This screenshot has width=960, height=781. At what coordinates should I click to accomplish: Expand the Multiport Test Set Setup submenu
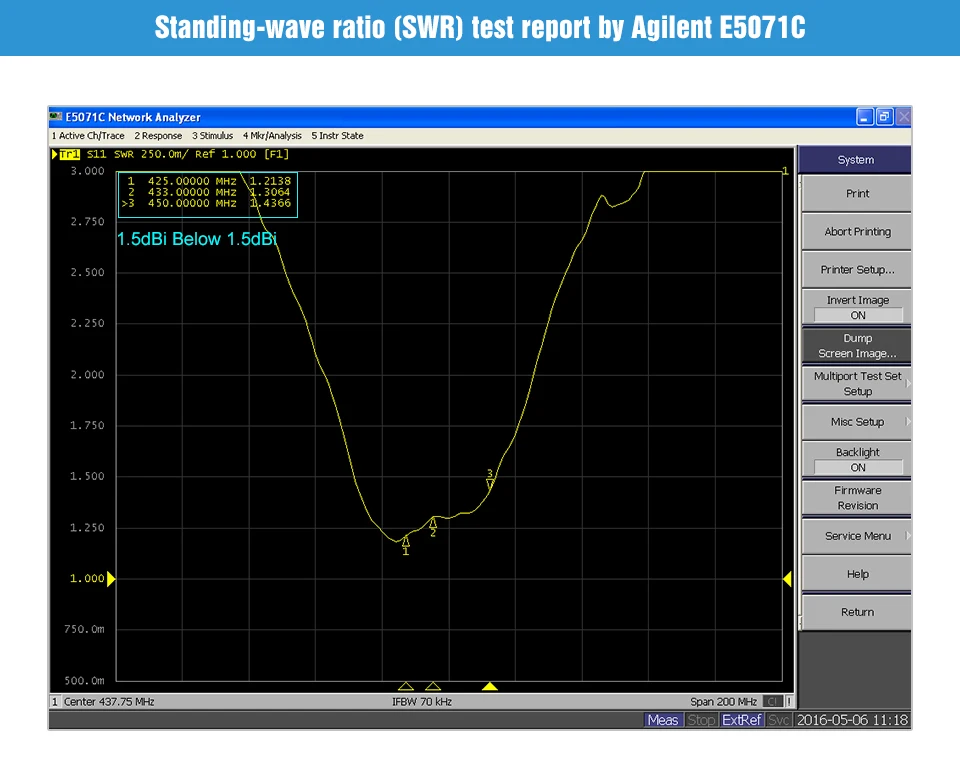pos(856,383)
